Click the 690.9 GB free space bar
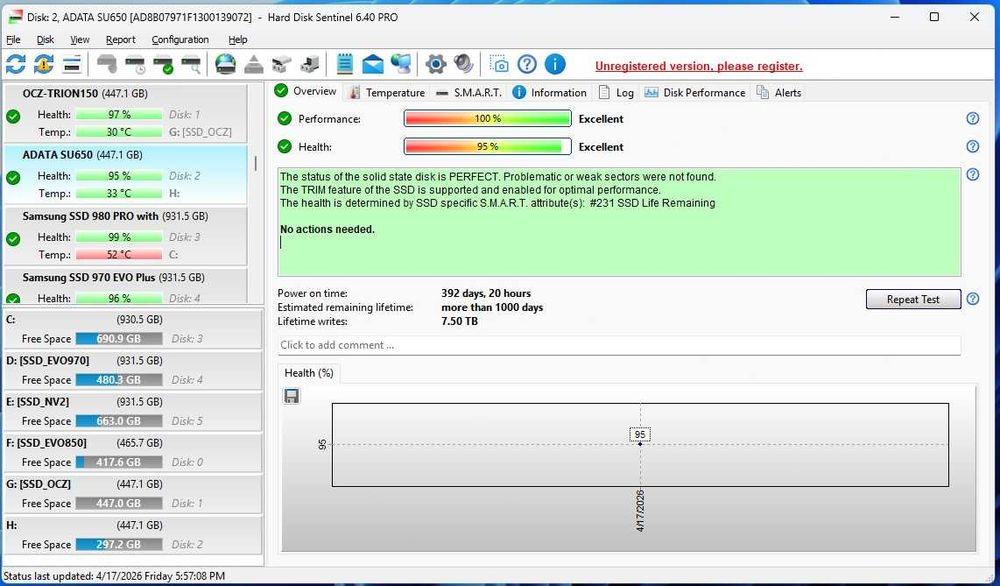This screenshot has width=1000, height=586. click(x=119, y=339)
